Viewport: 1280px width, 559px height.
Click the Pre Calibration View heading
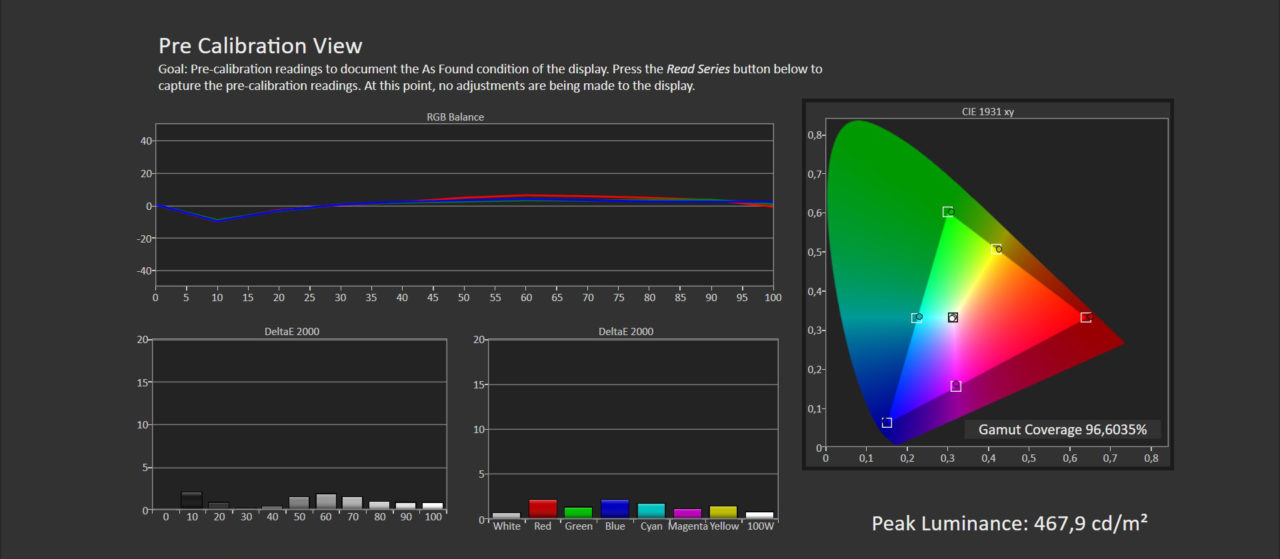click(260, 46)
